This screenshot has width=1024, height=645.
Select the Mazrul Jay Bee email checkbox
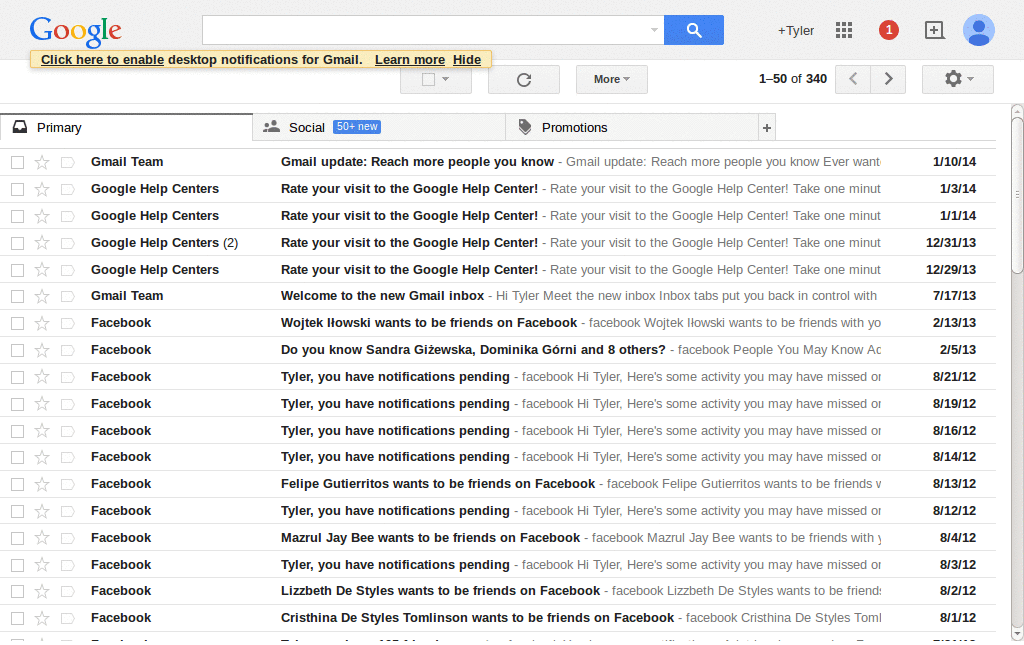(18, 538)
